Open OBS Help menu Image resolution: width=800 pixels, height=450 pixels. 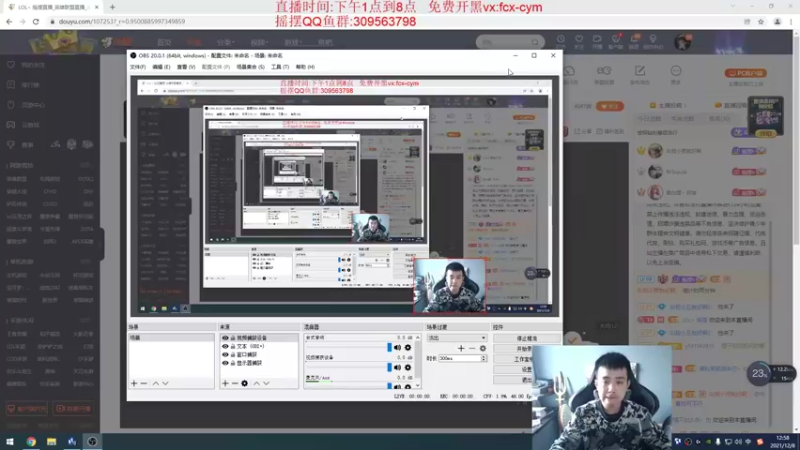click(305, 67)
